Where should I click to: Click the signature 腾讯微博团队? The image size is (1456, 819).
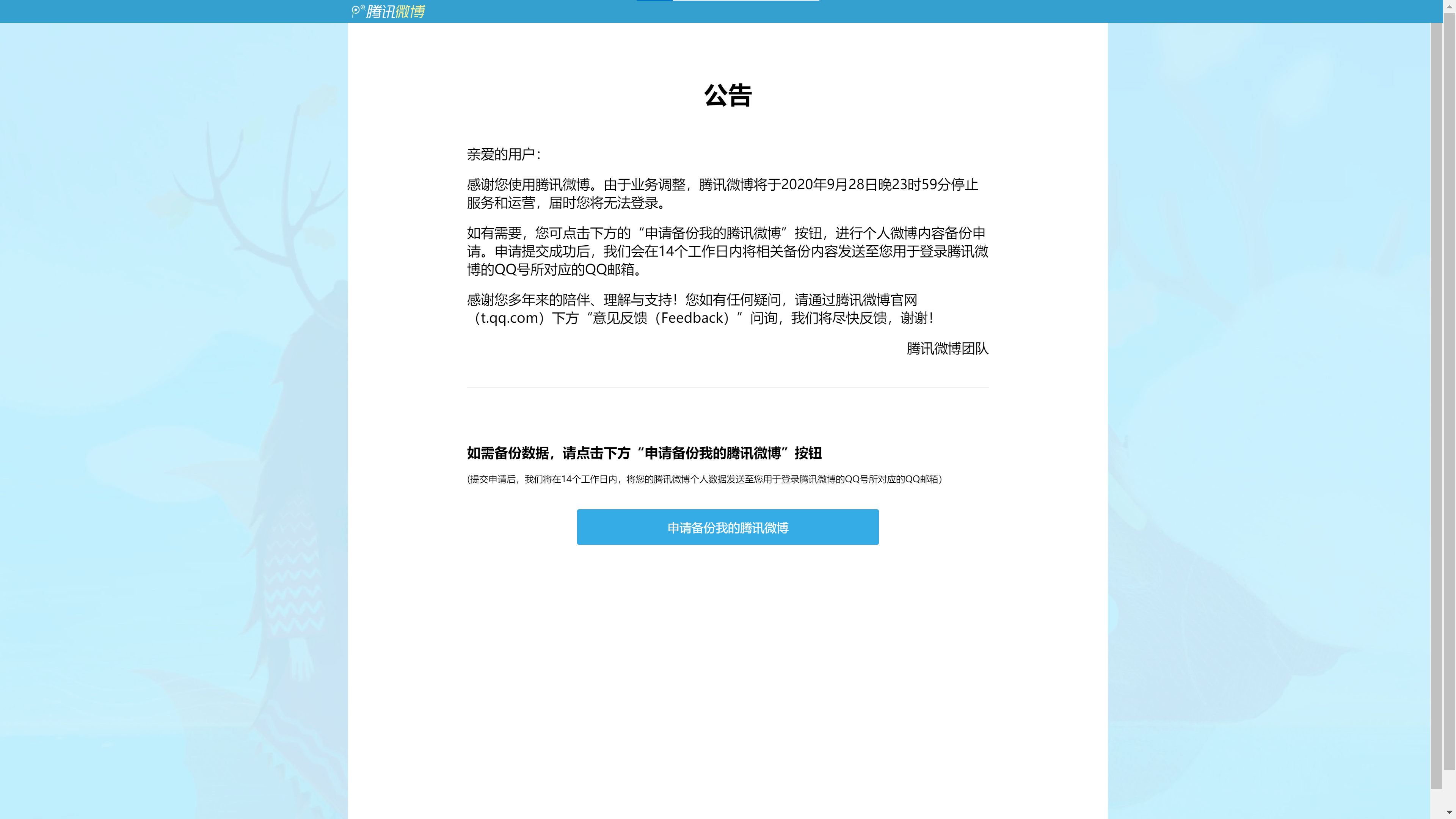[x=947, y=348]
